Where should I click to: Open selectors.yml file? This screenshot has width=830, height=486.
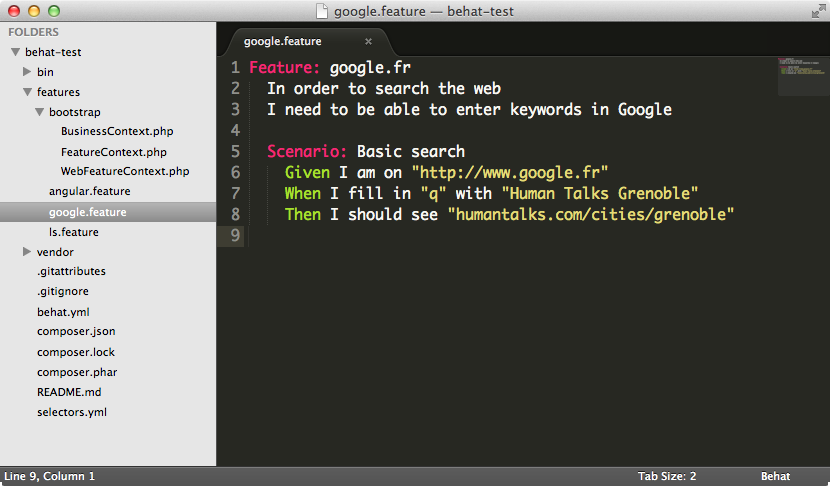click(x=72, y=412)
